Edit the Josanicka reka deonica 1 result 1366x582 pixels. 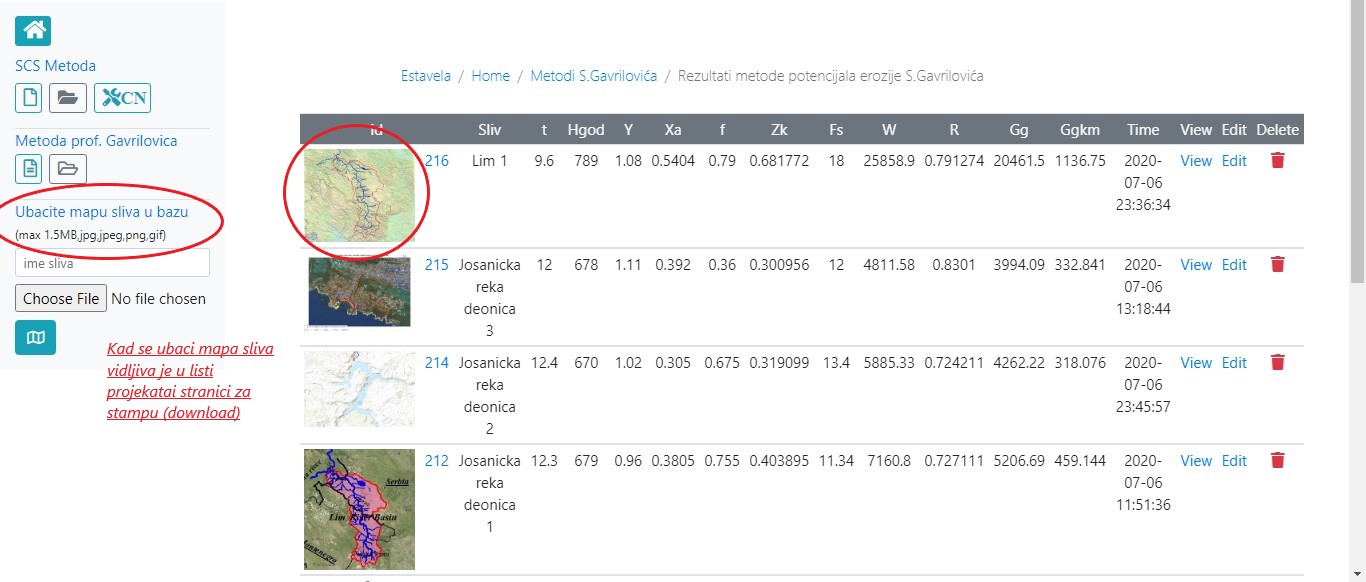[1235, 461]
